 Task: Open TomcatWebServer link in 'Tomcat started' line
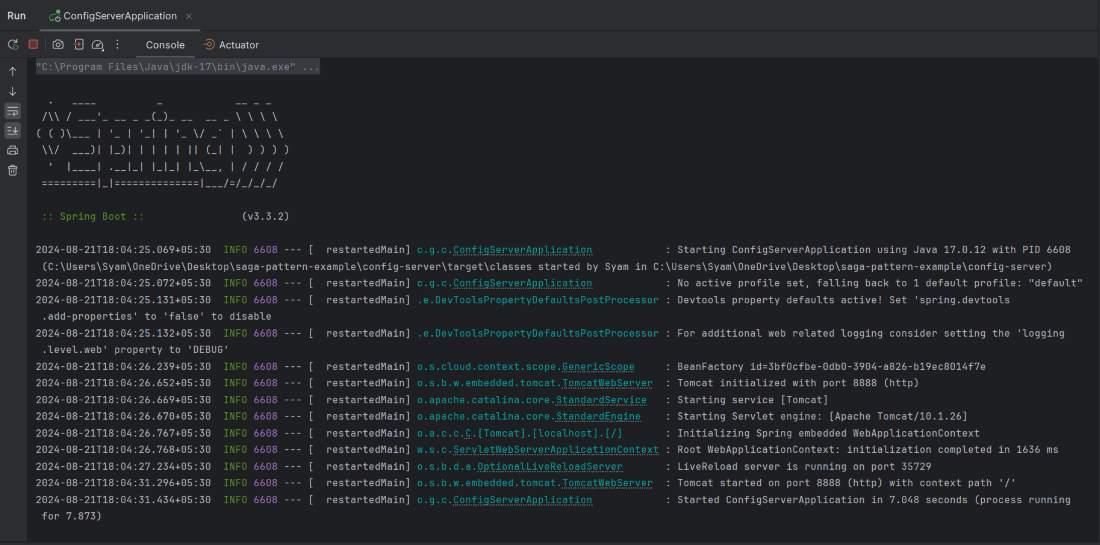click(608, 483)
